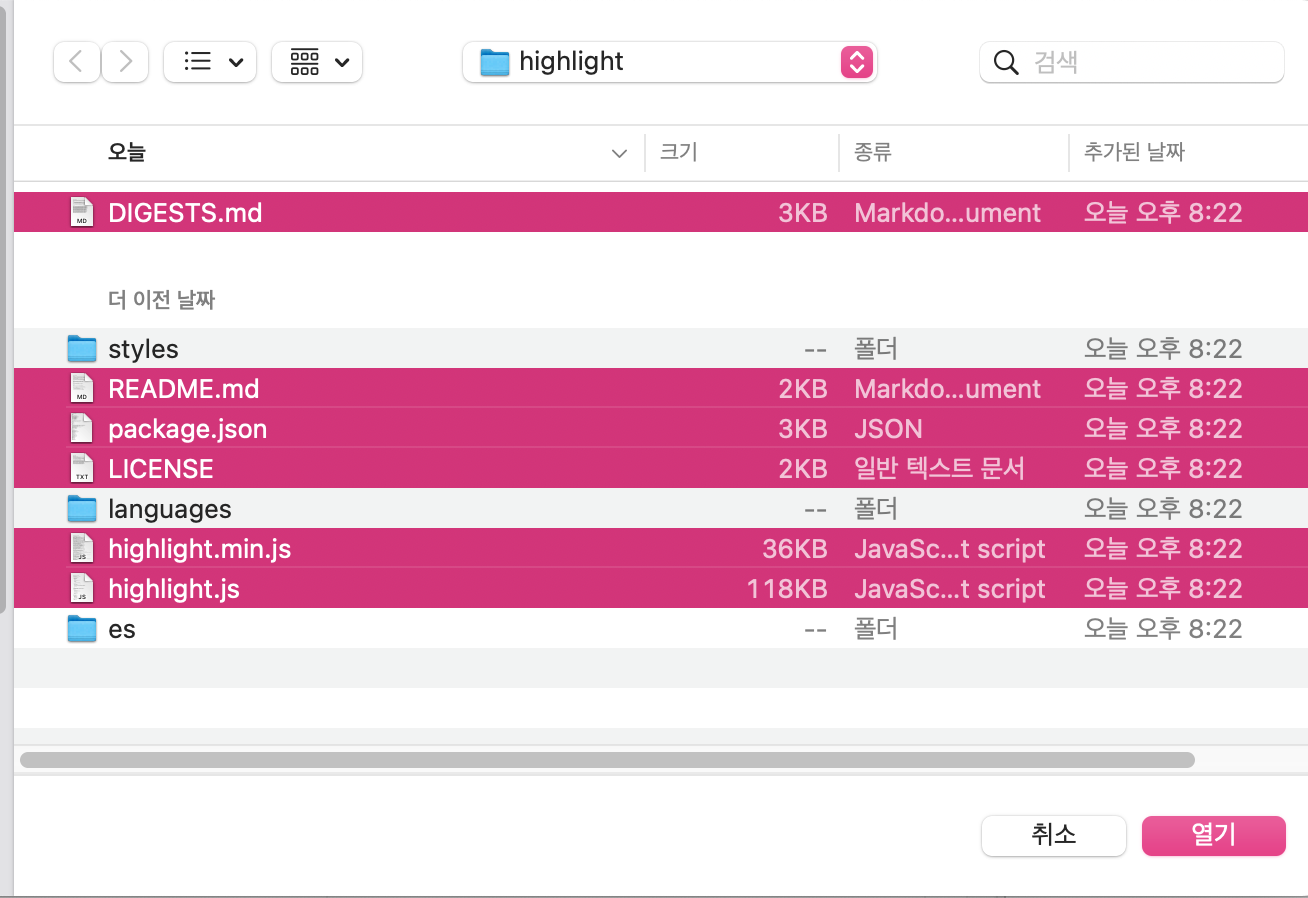
Task: Click the es folder icon
Action: pos(82,628)
